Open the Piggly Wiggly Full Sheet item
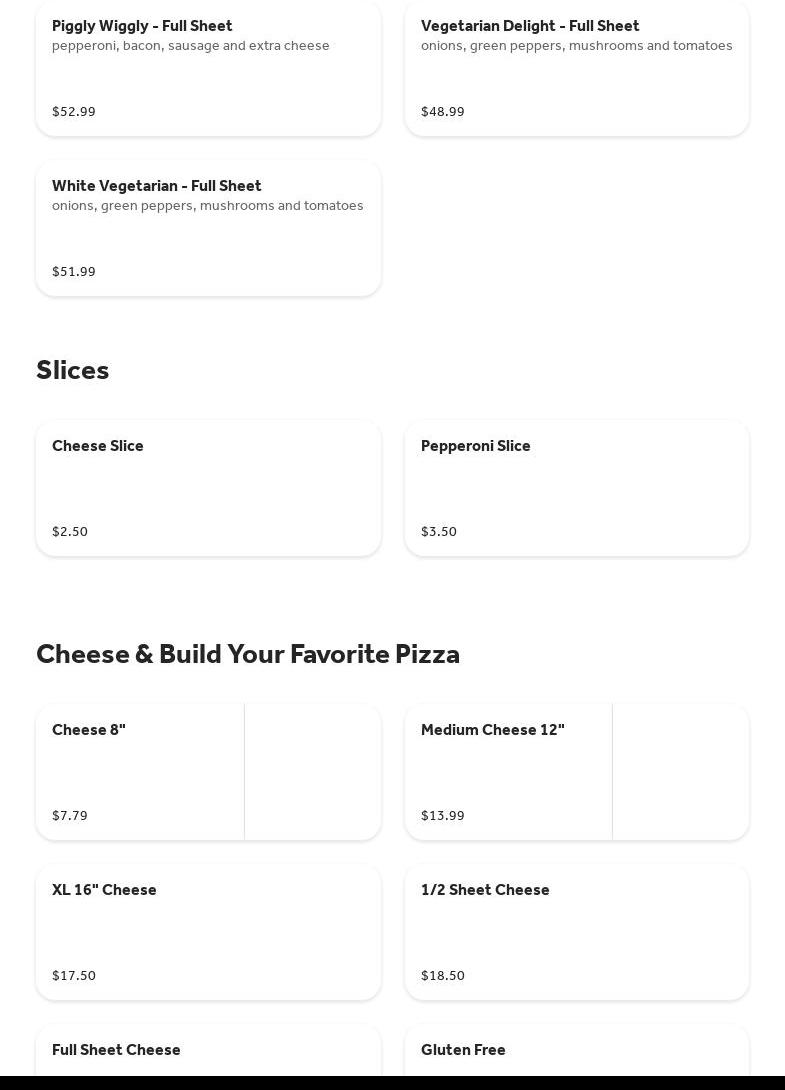 pos(142,26)
